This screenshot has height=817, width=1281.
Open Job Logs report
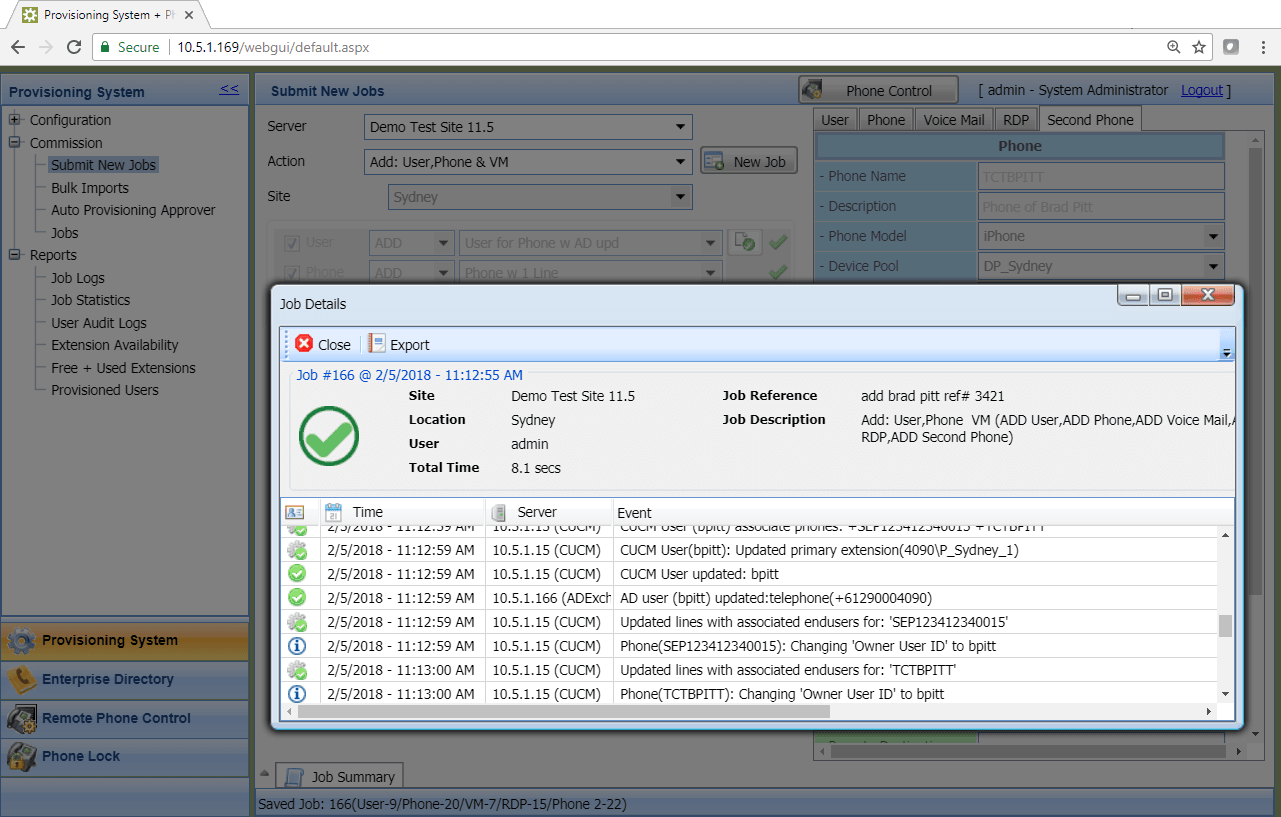click(x=78, y=278)
